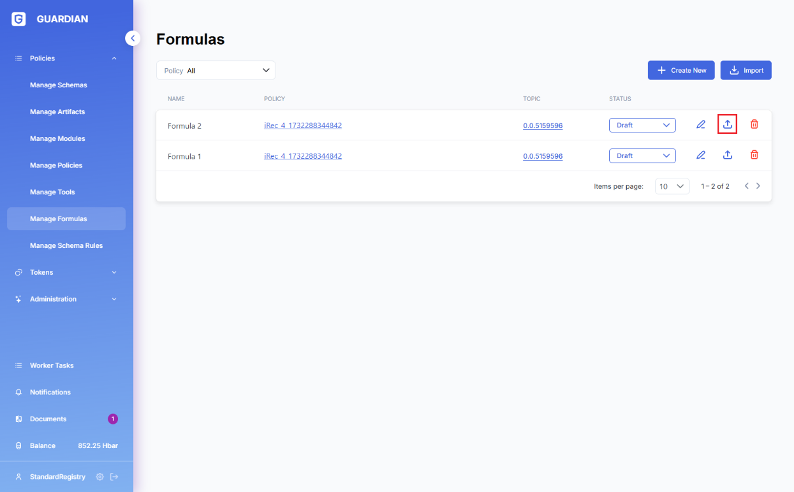The height and width of the screenshot is (492, 794).
Task: Collapse the sidebar with the arrow button
Action: (x=133, y=38)
